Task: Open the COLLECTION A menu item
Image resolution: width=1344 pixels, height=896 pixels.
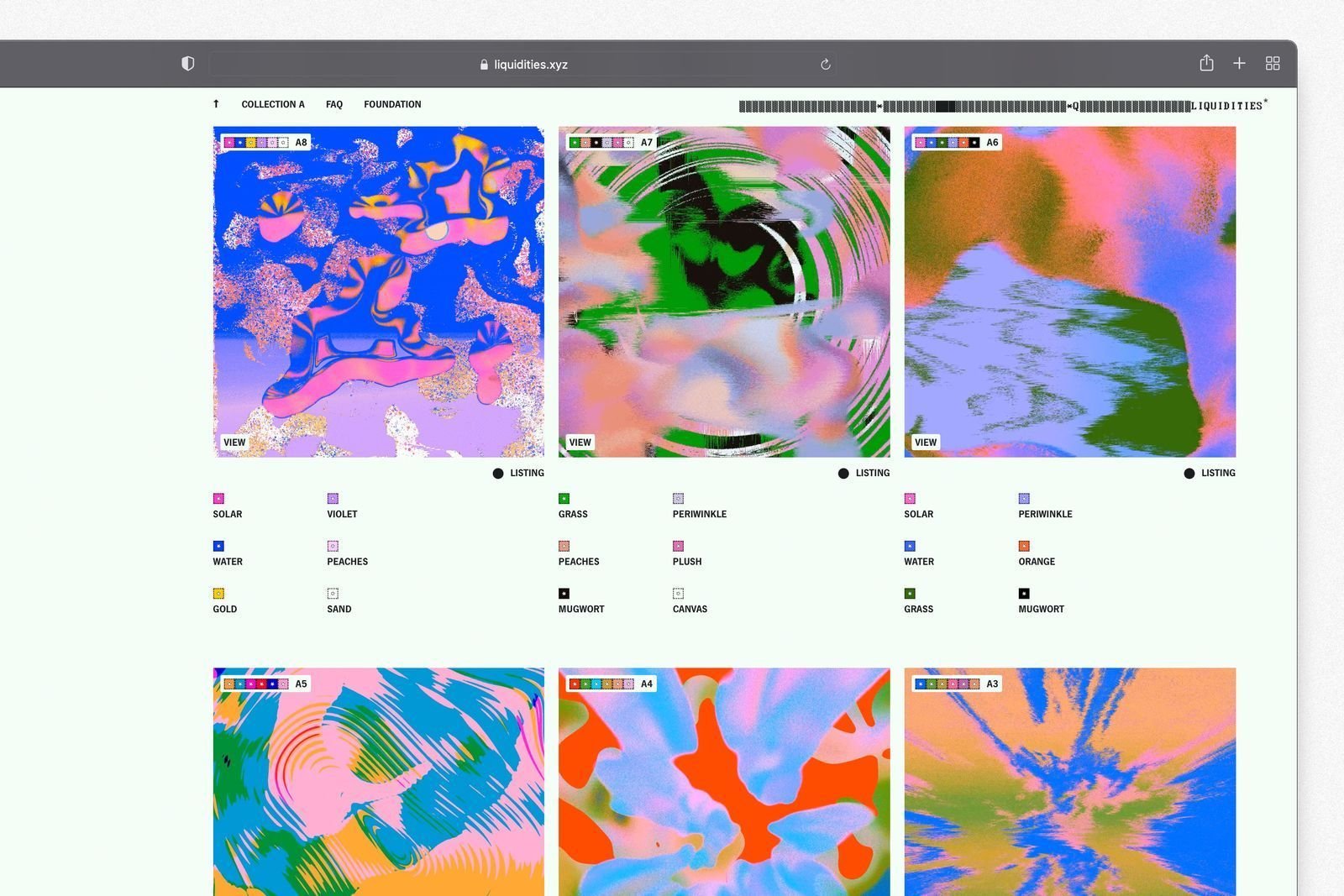Action: 273,104
